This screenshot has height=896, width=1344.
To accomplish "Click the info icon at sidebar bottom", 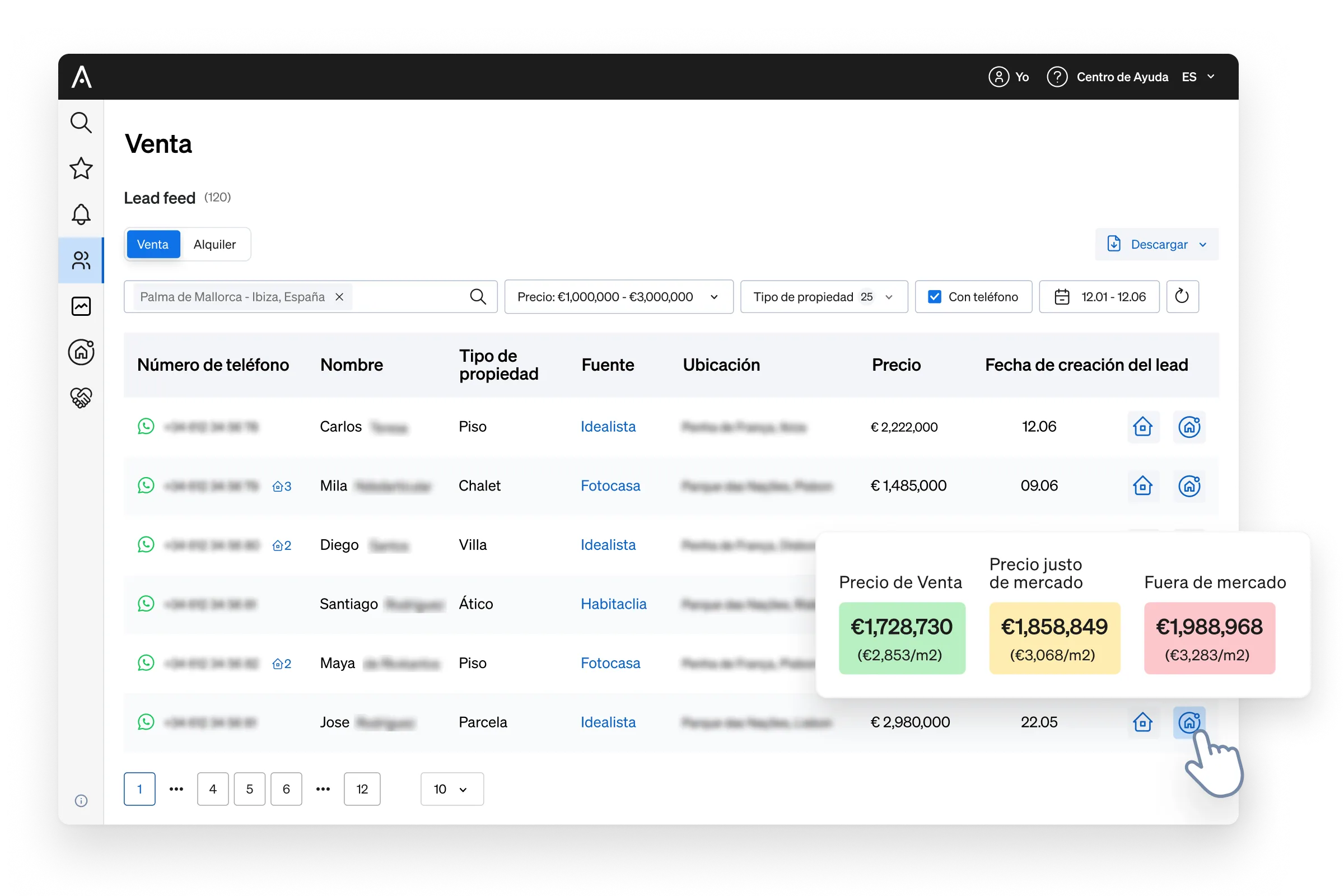I will 81,801.
